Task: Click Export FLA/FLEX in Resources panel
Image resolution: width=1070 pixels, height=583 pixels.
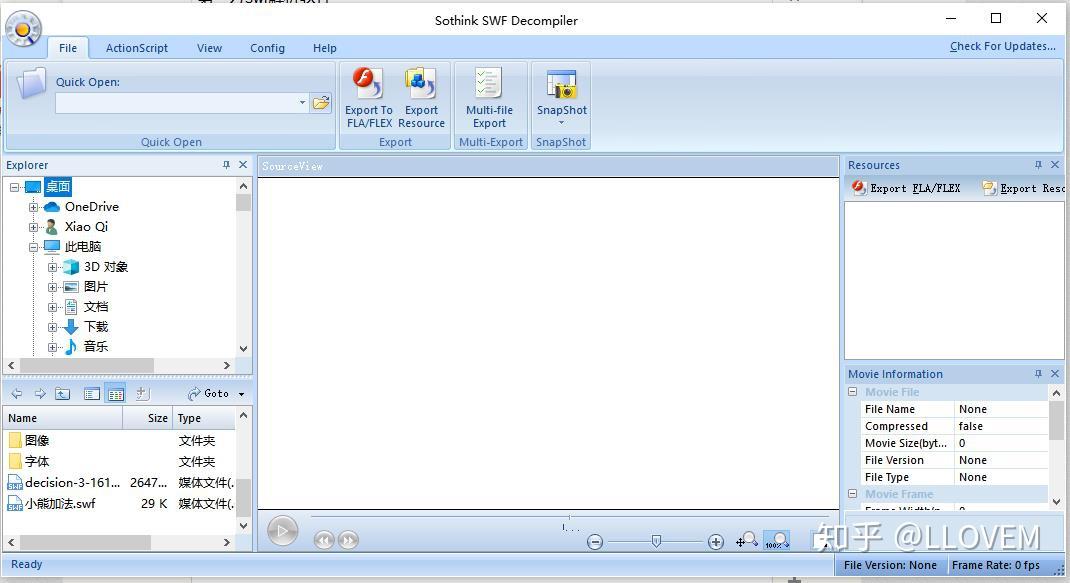Action: (906, 188)
